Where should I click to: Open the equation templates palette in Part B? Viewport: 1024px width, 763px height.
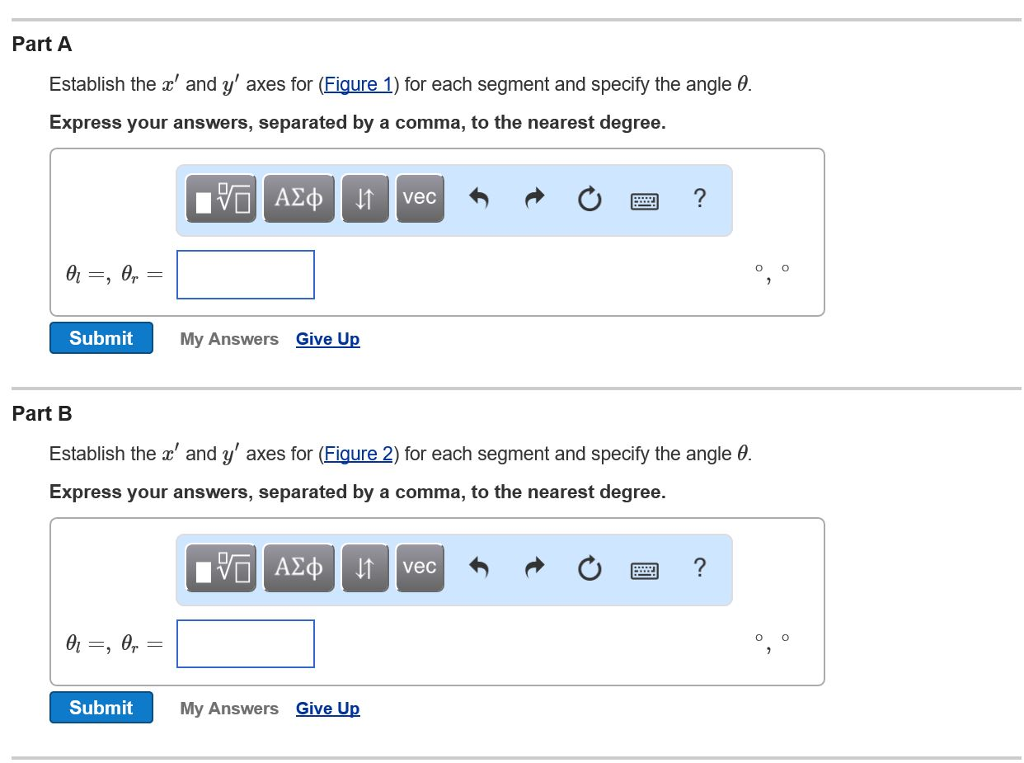220,568
